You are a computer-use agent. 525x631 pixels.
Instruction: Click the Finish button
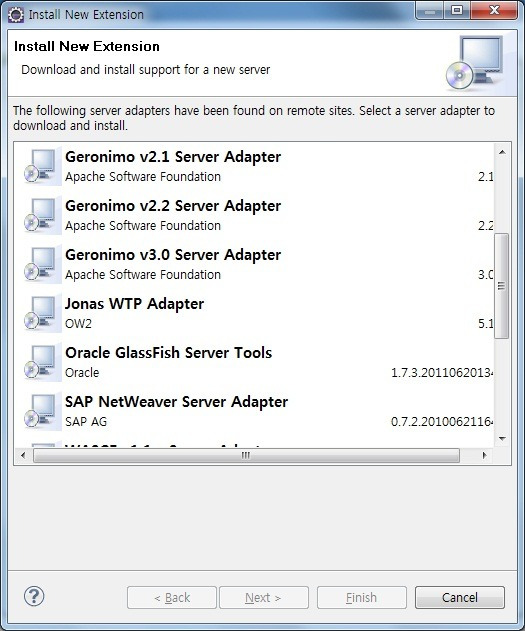click(x=362, y=598)
